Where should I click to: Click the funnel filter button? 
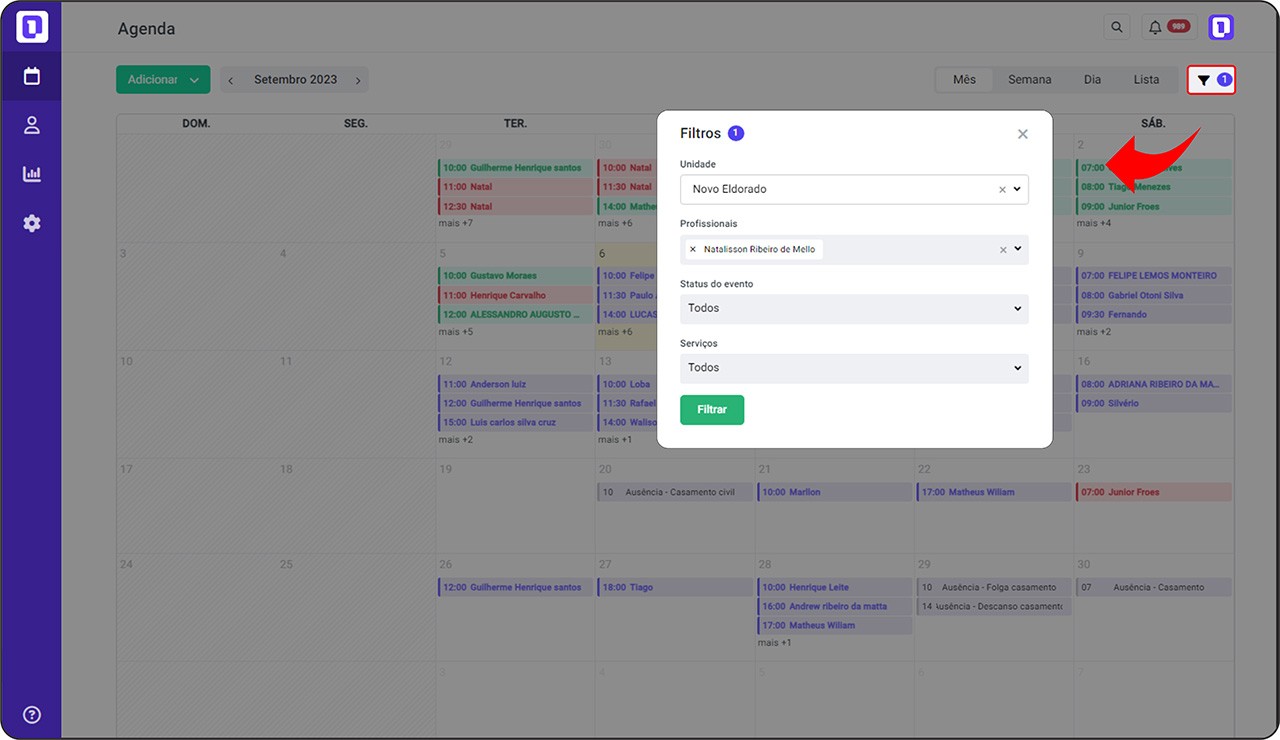point(1211,80)
